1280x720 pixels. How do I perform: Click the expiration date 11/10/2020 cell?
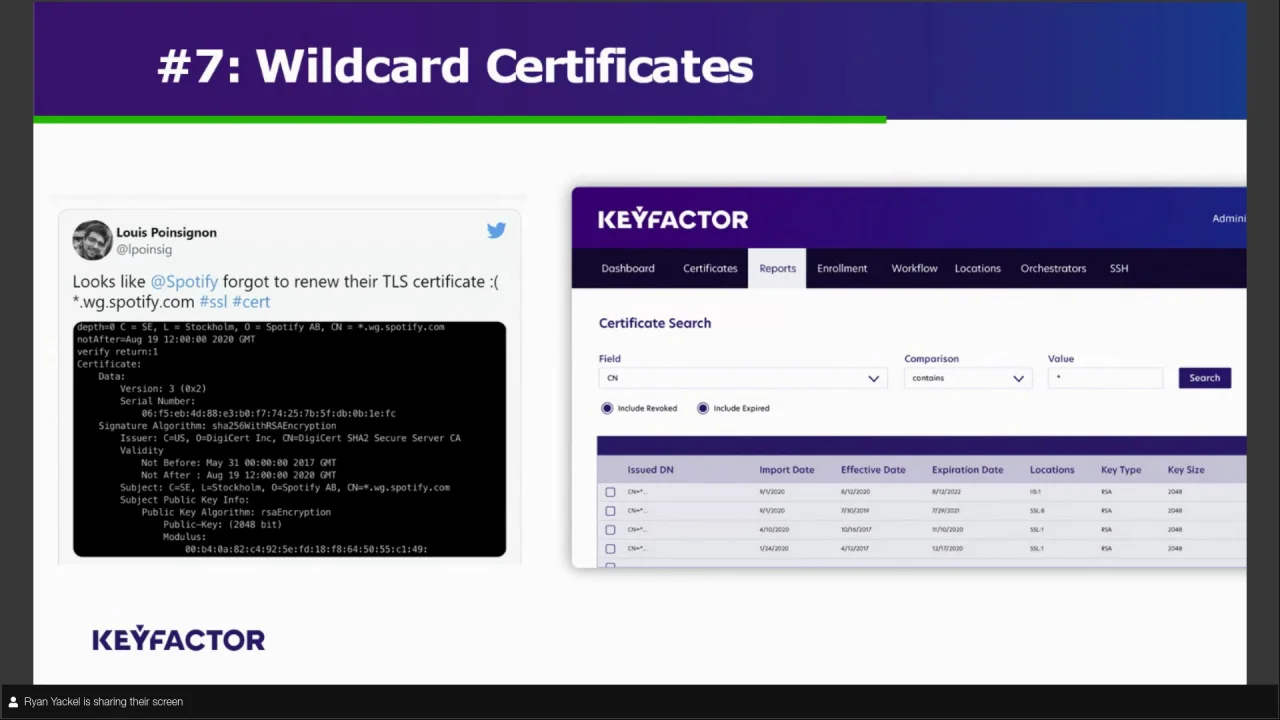tap(947, 530)
